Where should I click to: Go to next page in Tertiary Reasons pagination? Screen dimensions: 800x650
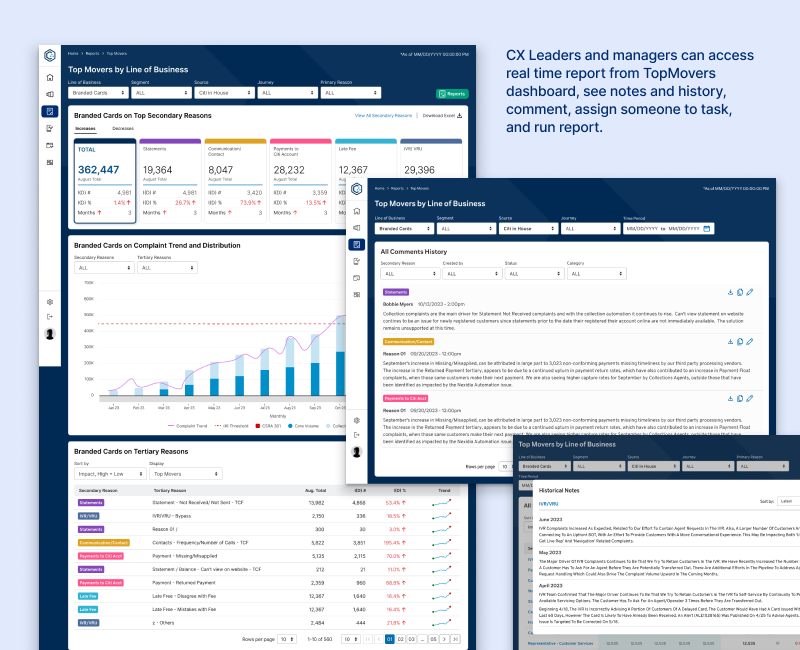(444, 639)
